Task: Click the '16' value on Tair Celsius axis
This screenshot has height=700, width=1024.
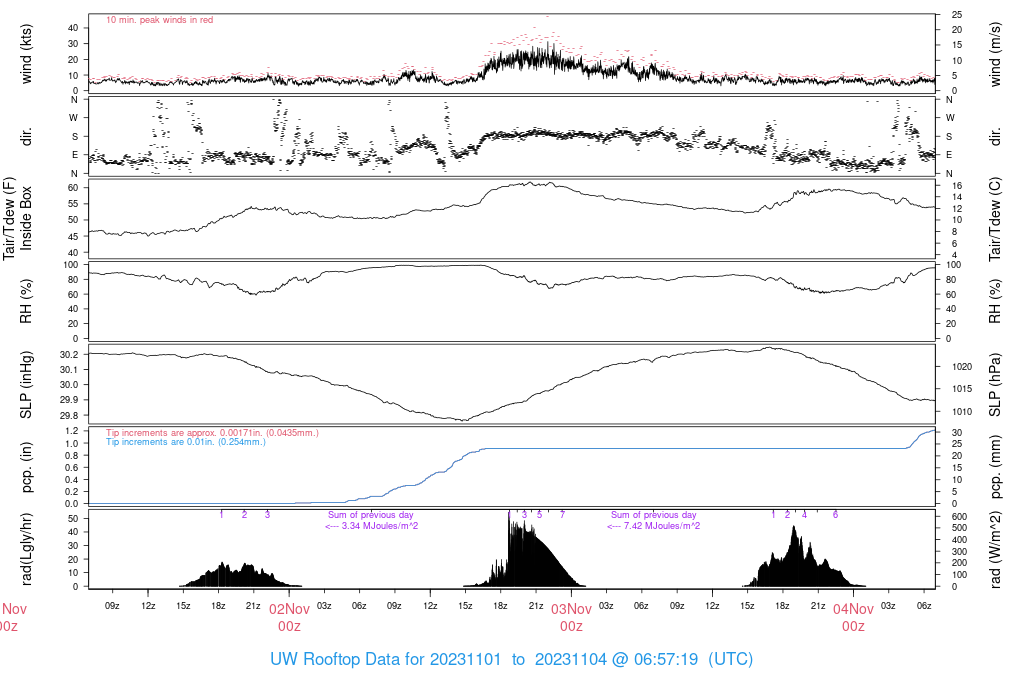Action: pos(957,186)
